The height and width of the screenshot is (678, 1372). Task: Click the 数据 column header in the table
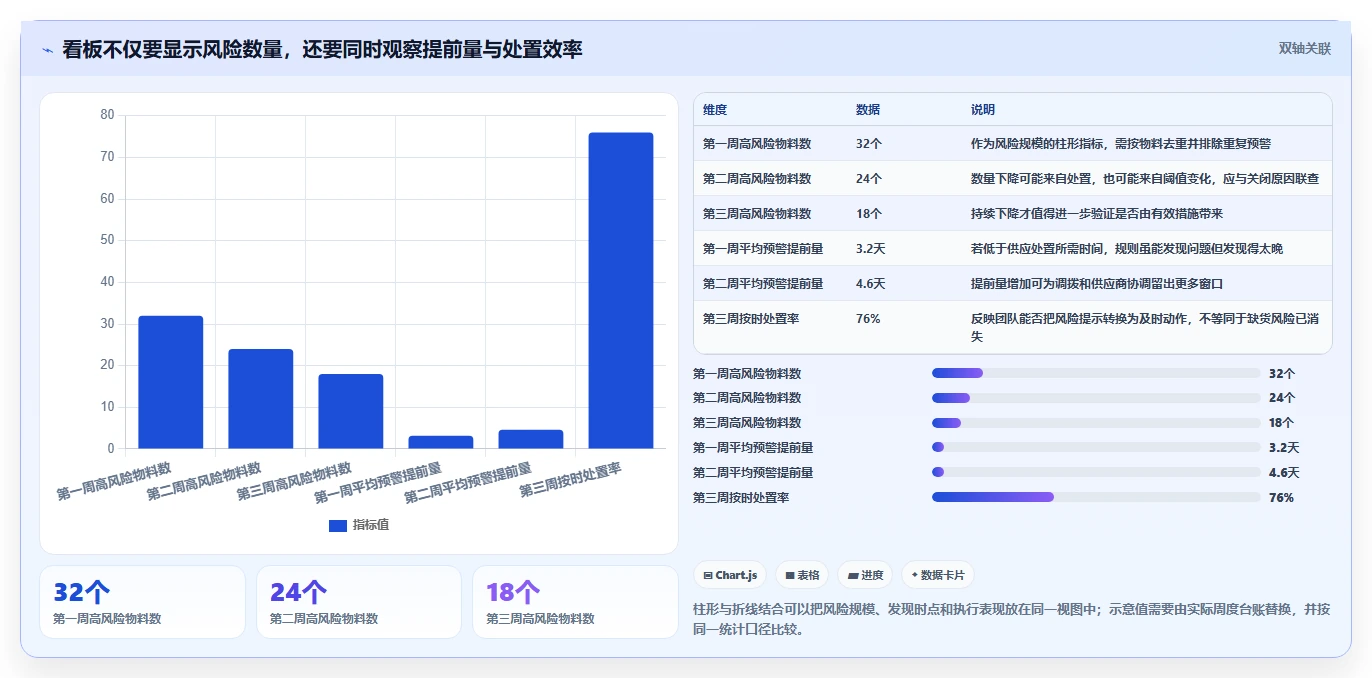pyautogui.click(x=868, y=110)
